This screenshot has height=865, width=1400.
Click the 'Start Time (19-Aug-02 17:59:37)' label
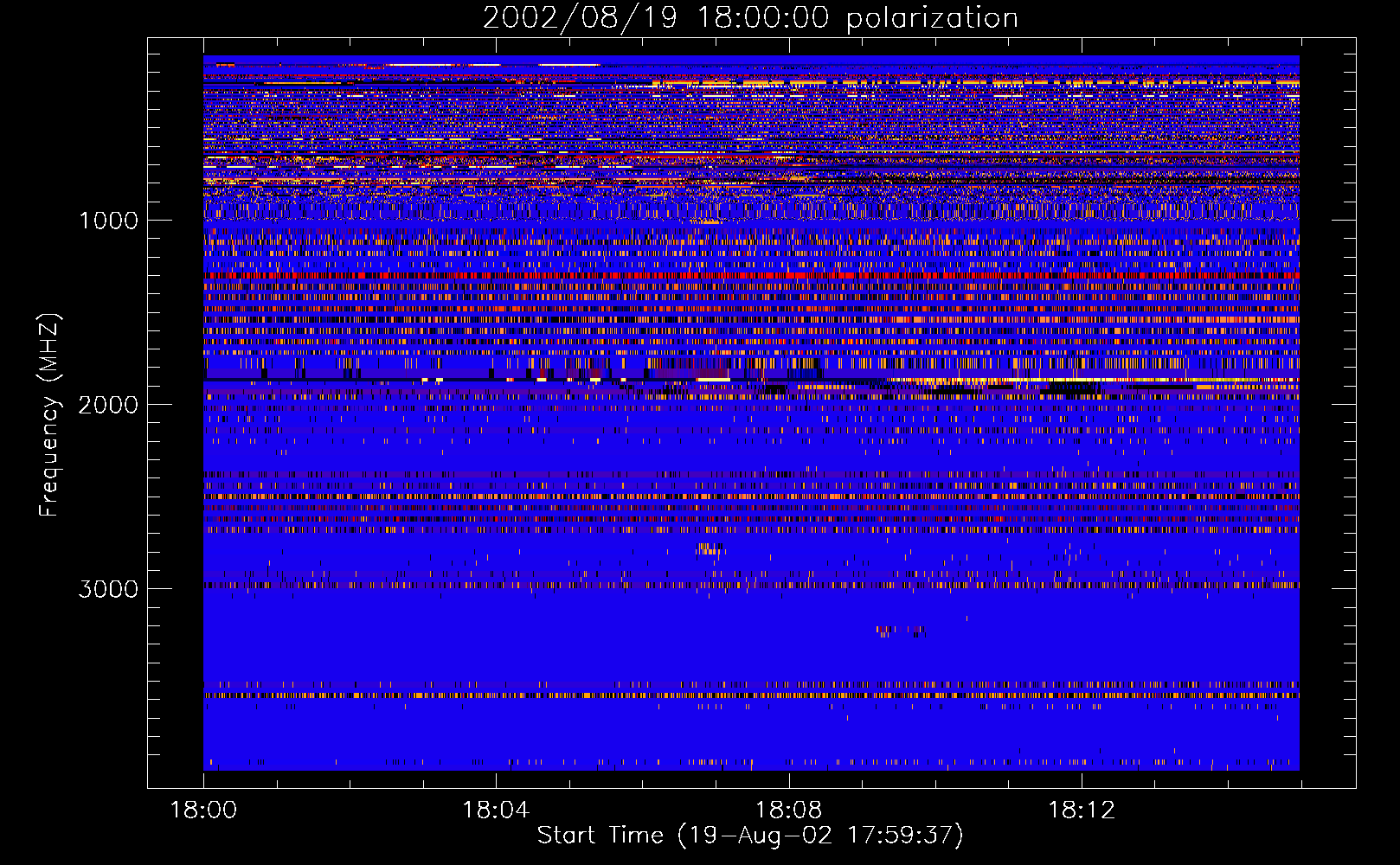[750, 836]
